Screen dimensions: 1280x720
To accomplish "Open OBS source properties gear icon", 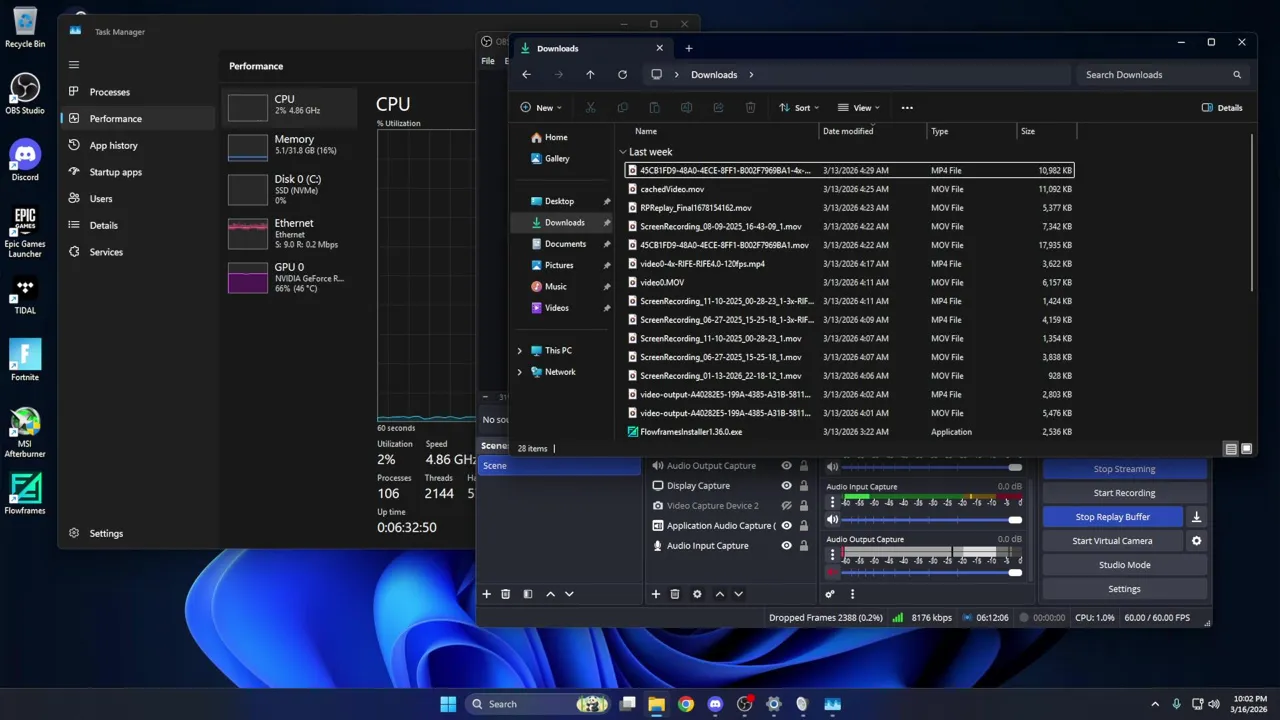I will pos(697,594).
